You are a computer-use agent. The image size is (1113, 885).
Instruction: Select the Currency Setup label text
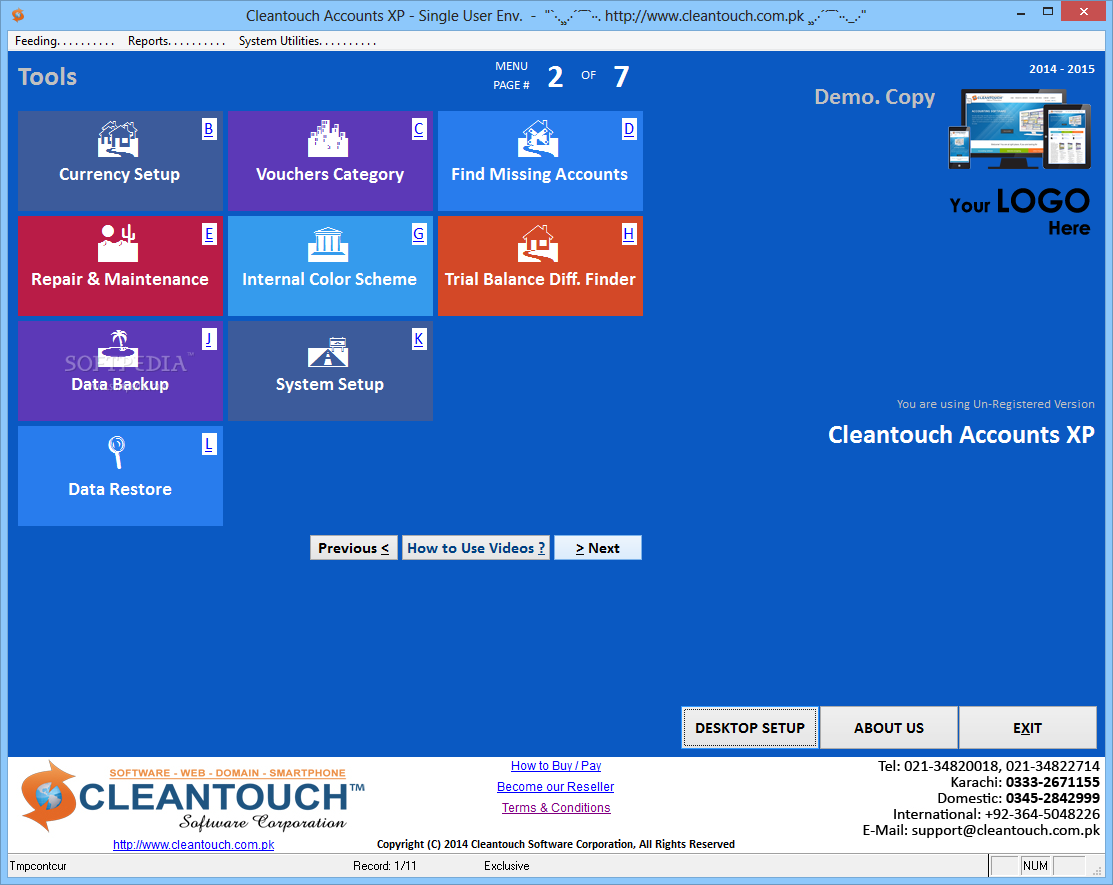pos(119,175)
